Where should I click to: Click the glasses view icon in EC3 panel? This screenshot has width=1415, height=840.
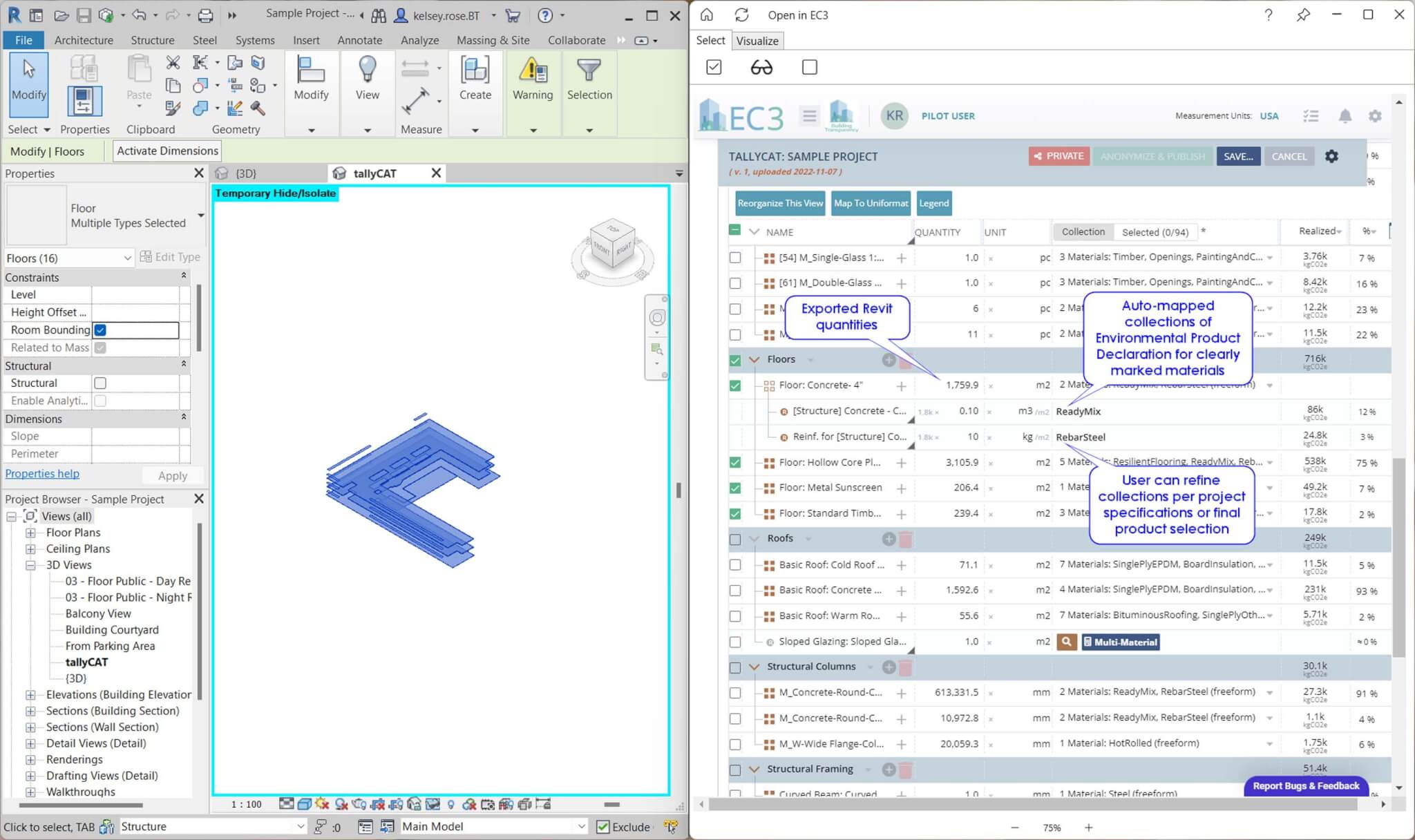pos(761,67)
